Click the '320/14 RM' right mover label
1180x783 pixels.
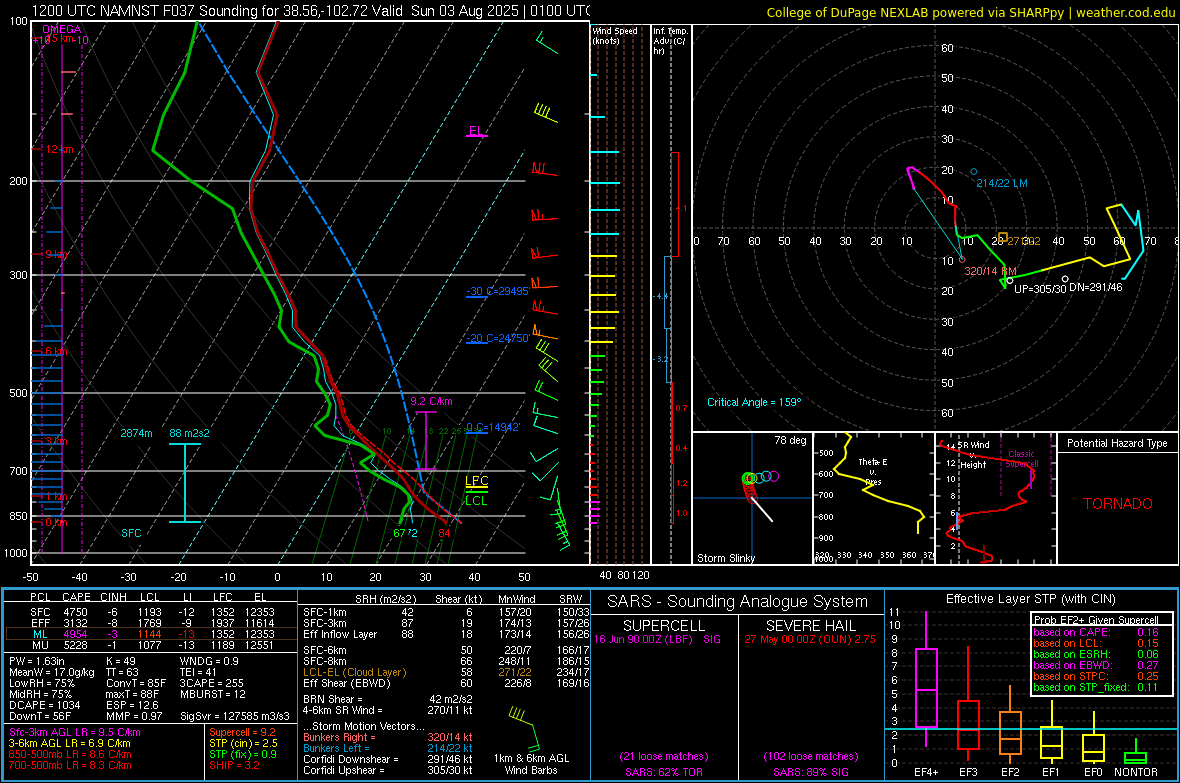click(x=990, y=271)
